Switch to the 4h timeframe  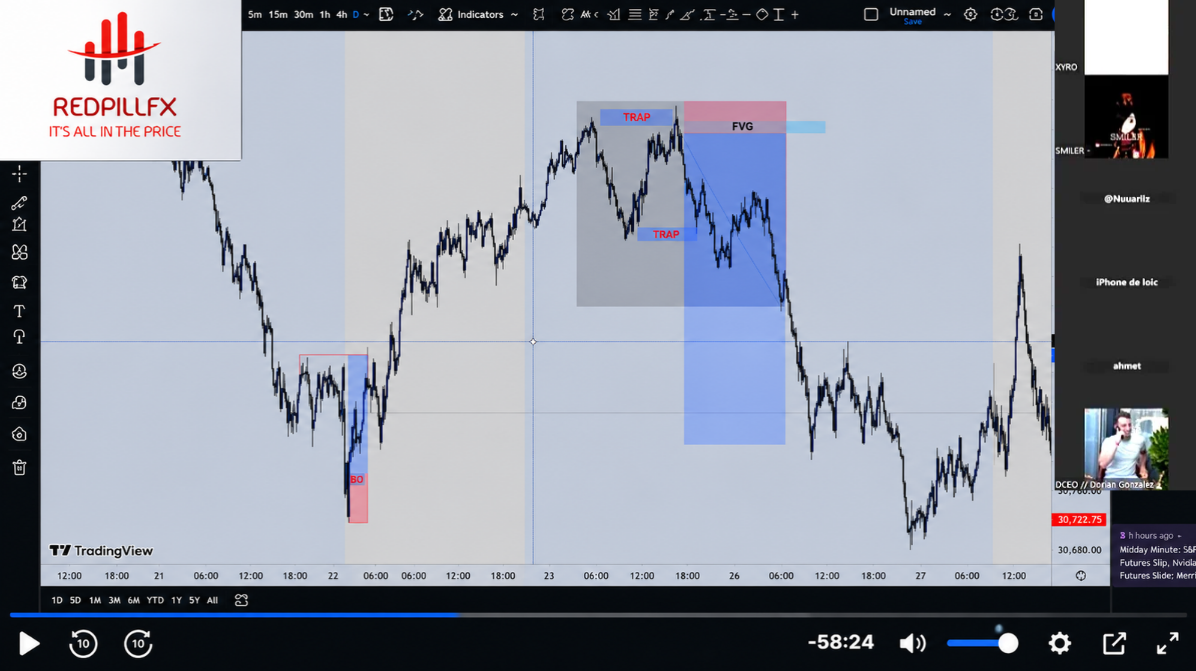click(342, 14)
